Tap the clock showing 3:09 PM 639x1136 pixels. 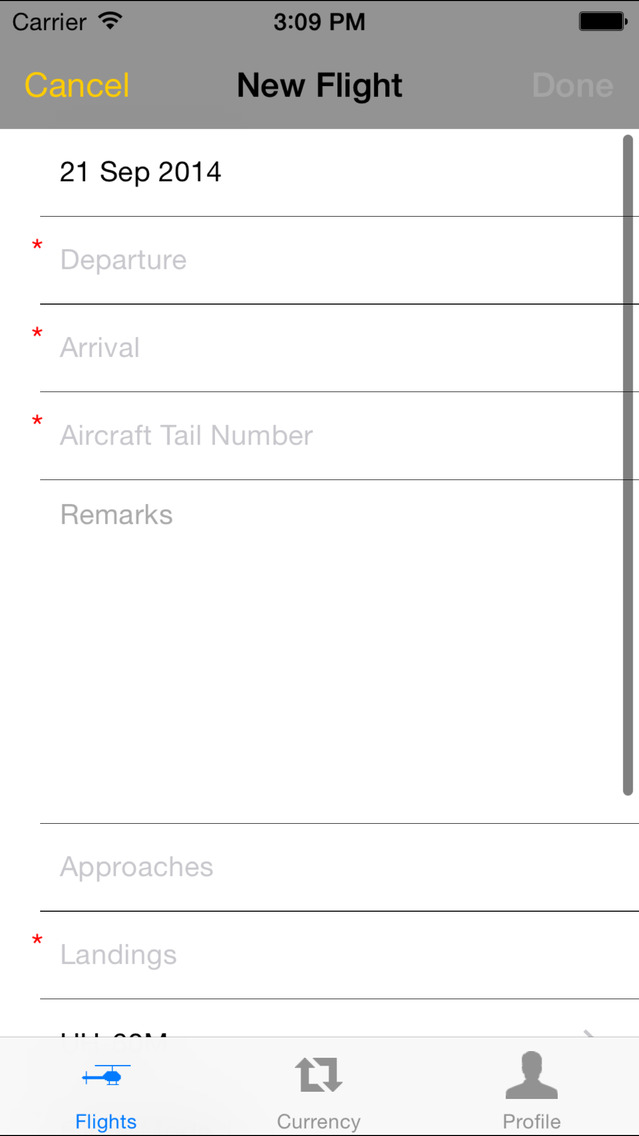(319, 20)
